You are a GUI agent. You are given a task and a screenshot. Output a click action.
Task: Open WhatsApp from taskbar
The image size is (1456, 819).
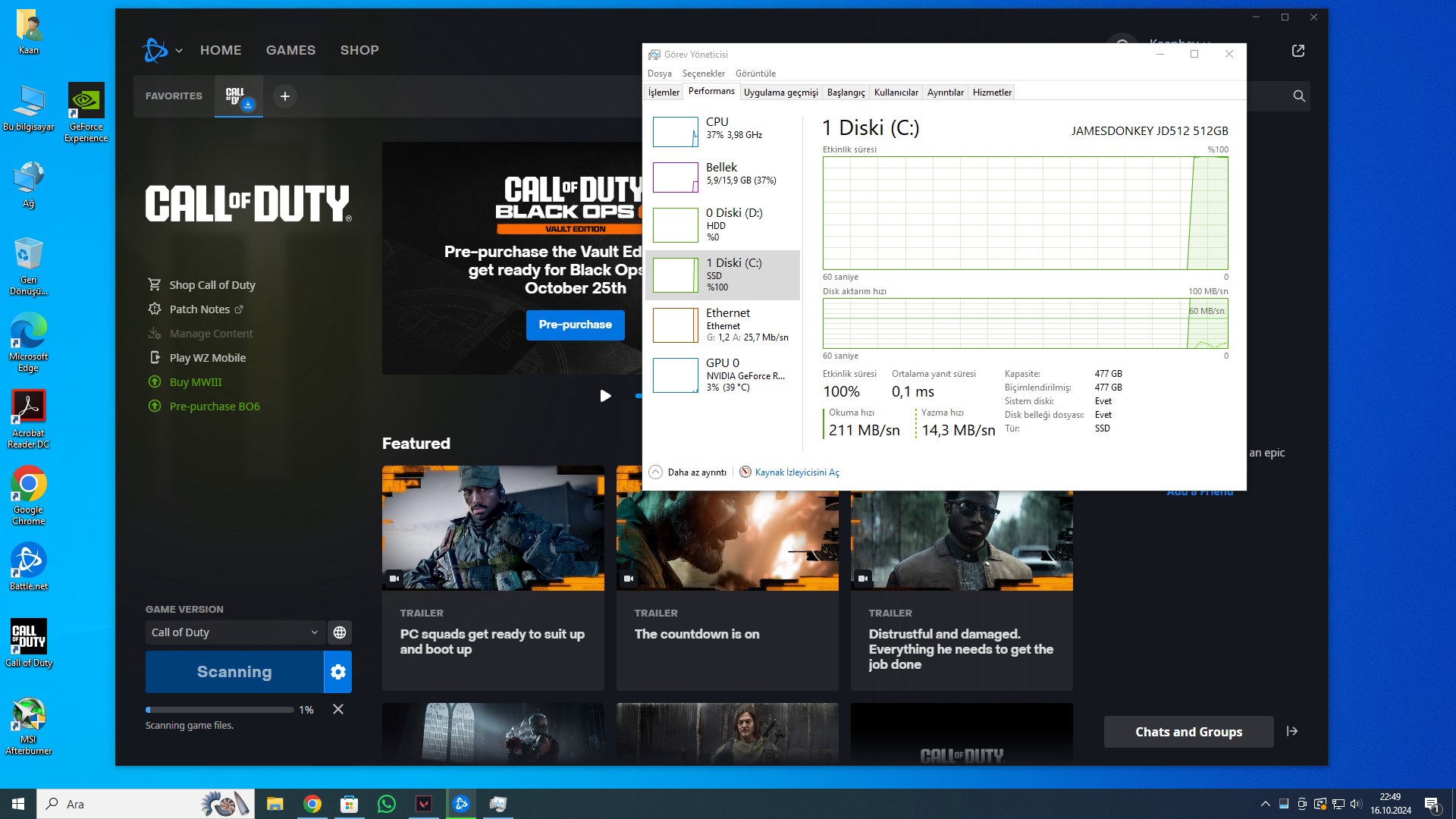tap(387, 804)
